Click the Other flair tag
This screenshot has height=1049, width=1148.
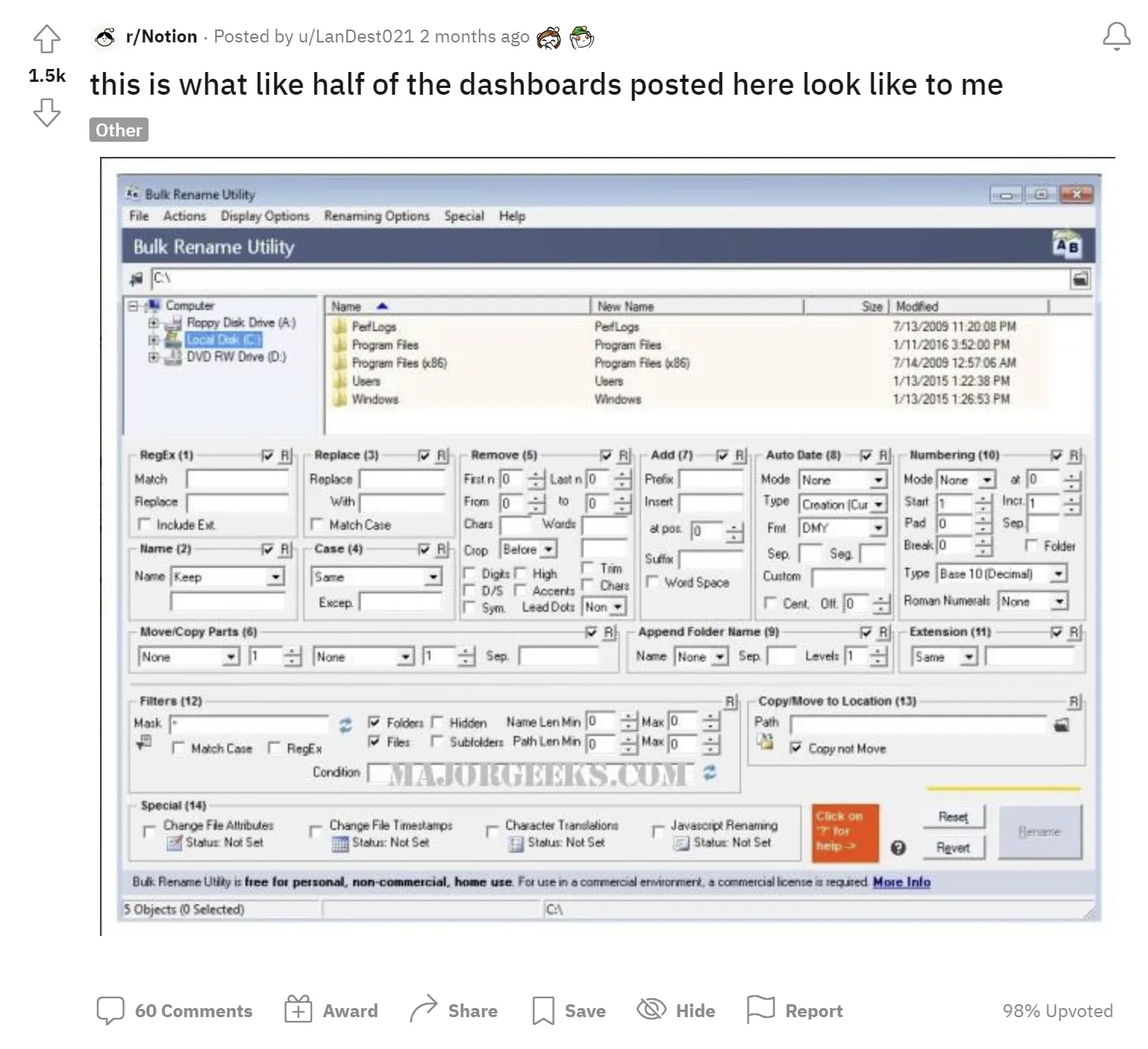click(119, 130)
